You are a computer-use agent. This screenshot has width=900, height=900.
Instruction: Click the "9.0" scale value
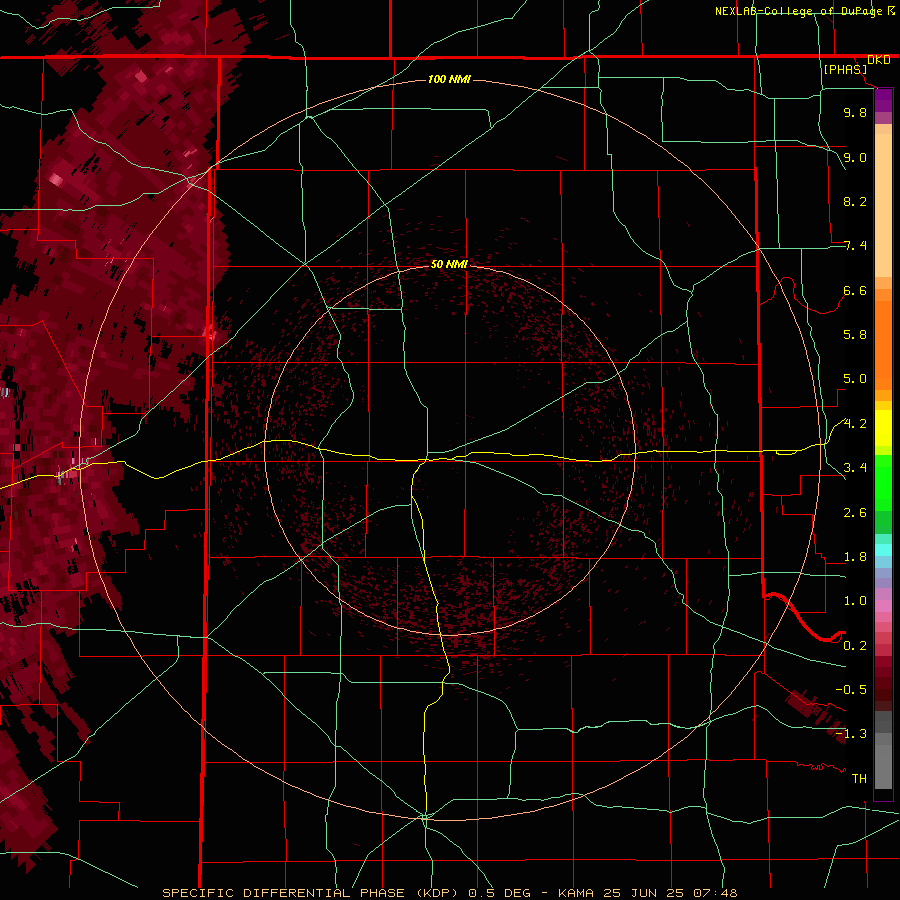pyautogui.click(x=855, y=157)
